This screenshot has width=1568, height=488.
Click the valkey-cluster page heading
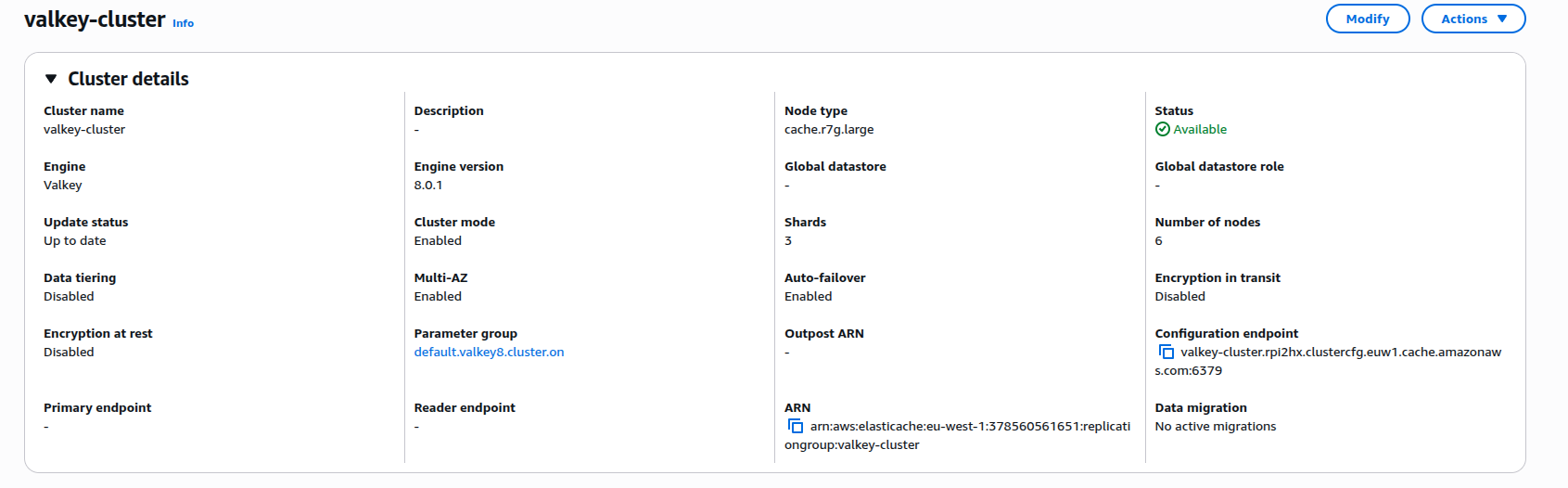pyautogui.click(x=95, y=19)
